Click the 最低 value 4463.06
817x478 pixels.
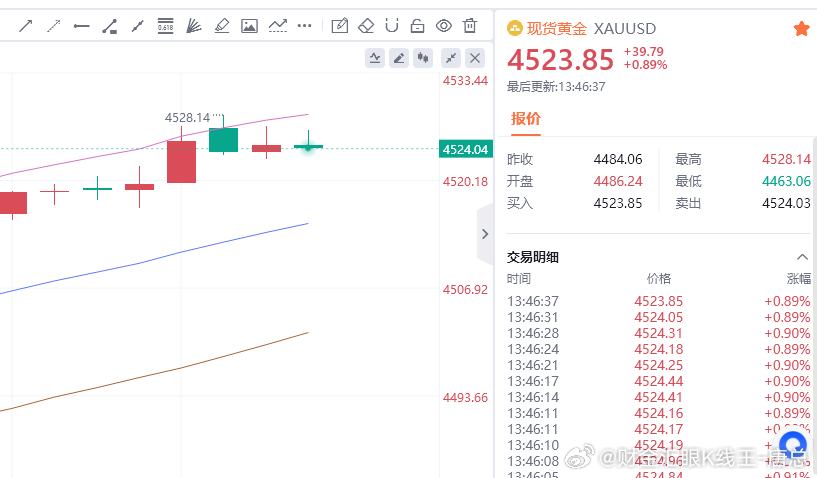pos(786,181)
